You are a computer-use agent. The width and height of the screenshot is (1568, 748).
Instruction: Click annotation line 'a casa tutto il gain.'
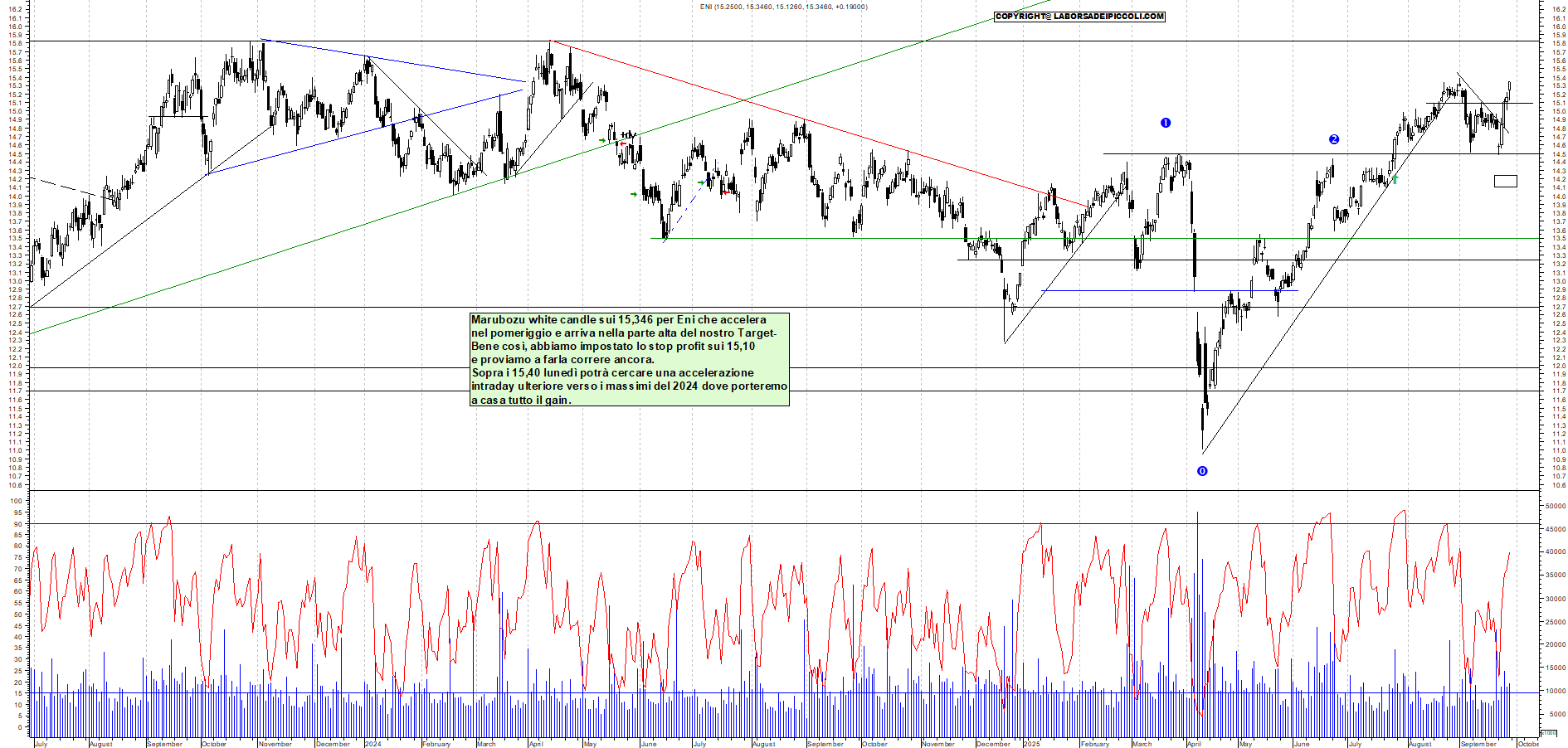[x=521, y=400]
